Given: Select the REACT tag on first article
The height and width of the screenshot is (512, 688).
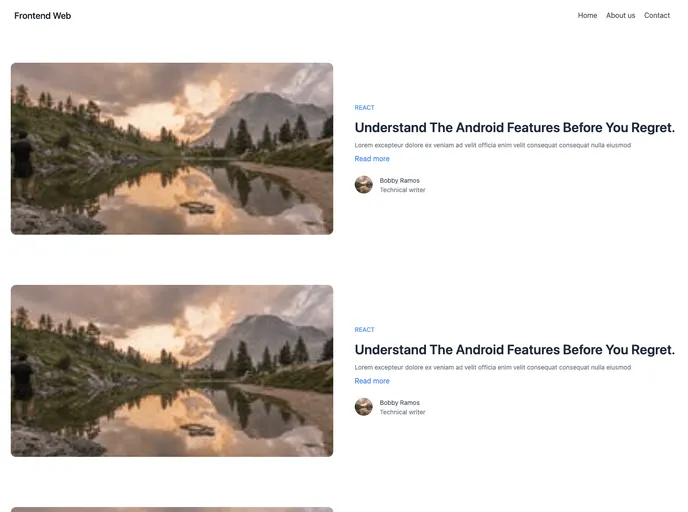Looking at the screenshot, I should point(364,108).
